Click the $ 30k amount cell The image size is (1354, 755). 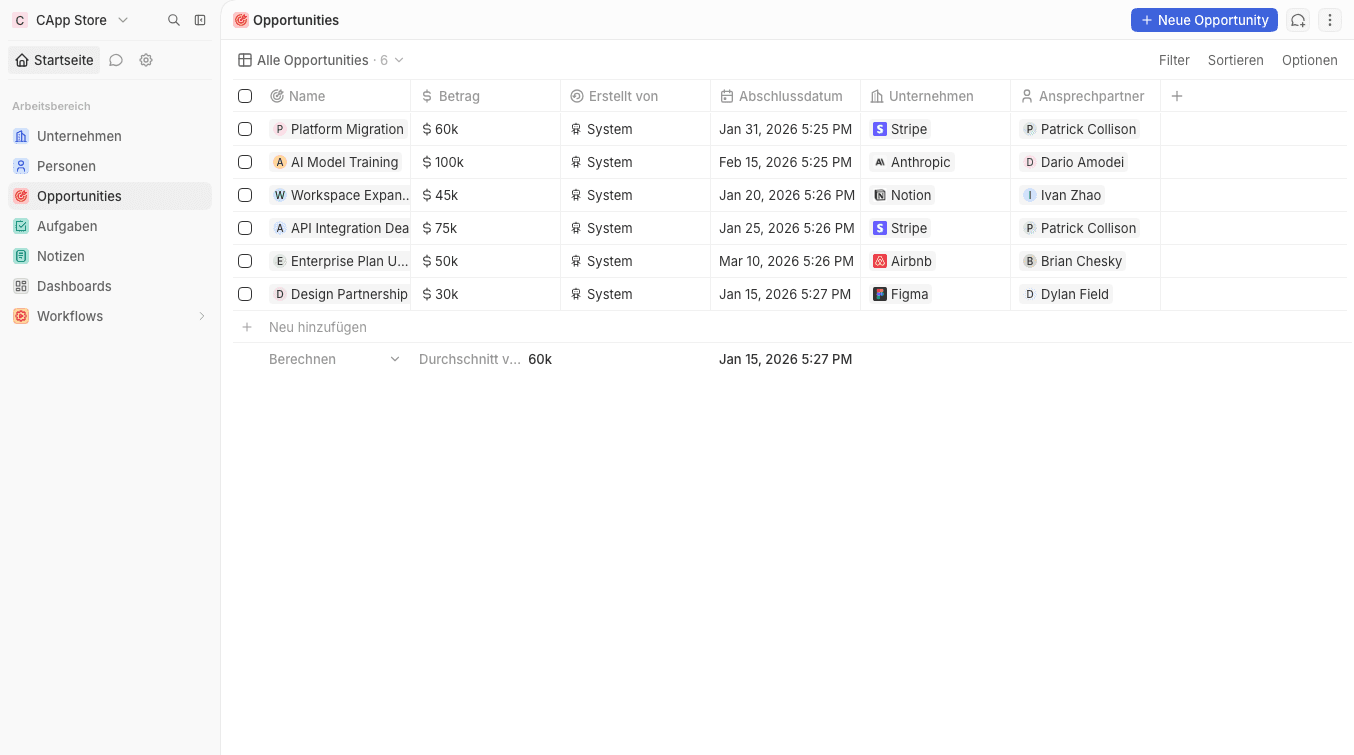(x=485, y=294)
